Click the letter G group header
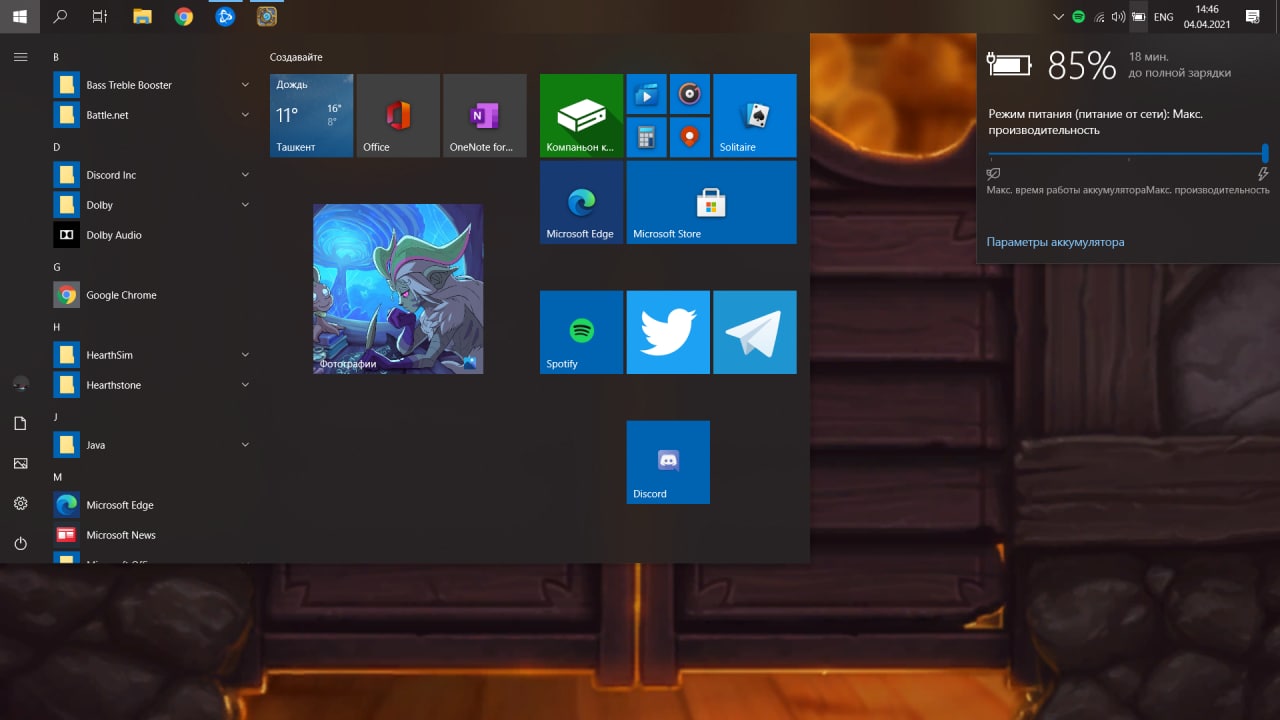The width and height of the screenshot is (1280, 720). point(57,267)
